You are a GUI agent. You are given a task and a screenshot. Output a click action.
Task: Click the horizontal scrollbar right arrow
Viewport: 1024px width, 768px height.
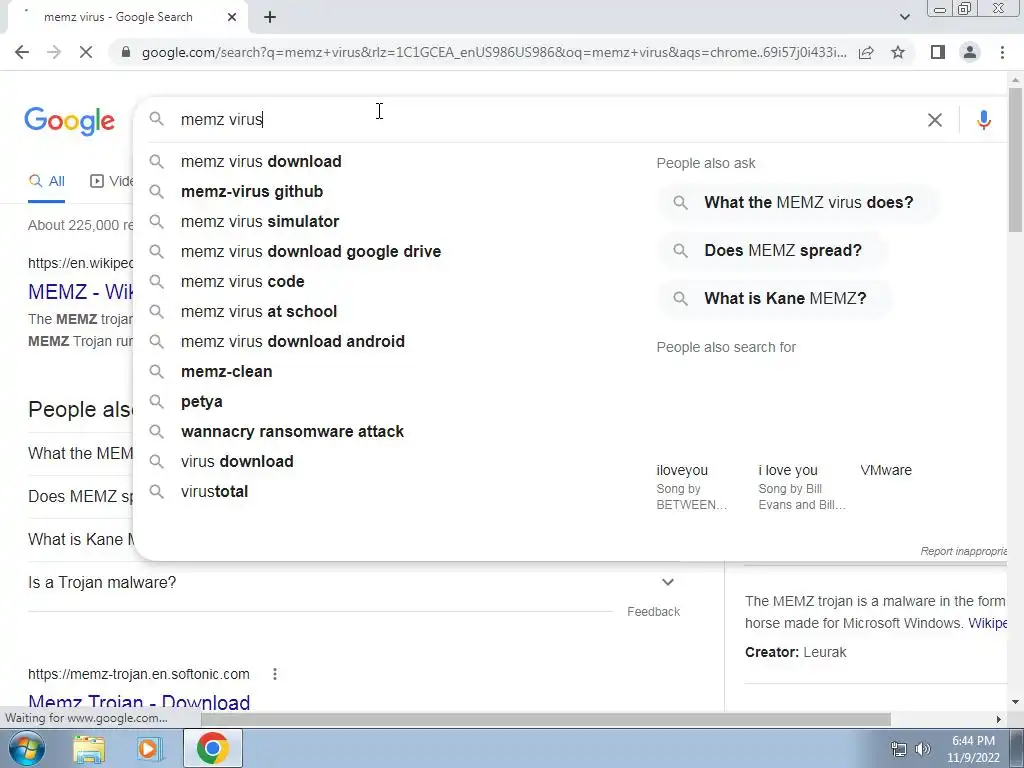[x=999, y=719]
